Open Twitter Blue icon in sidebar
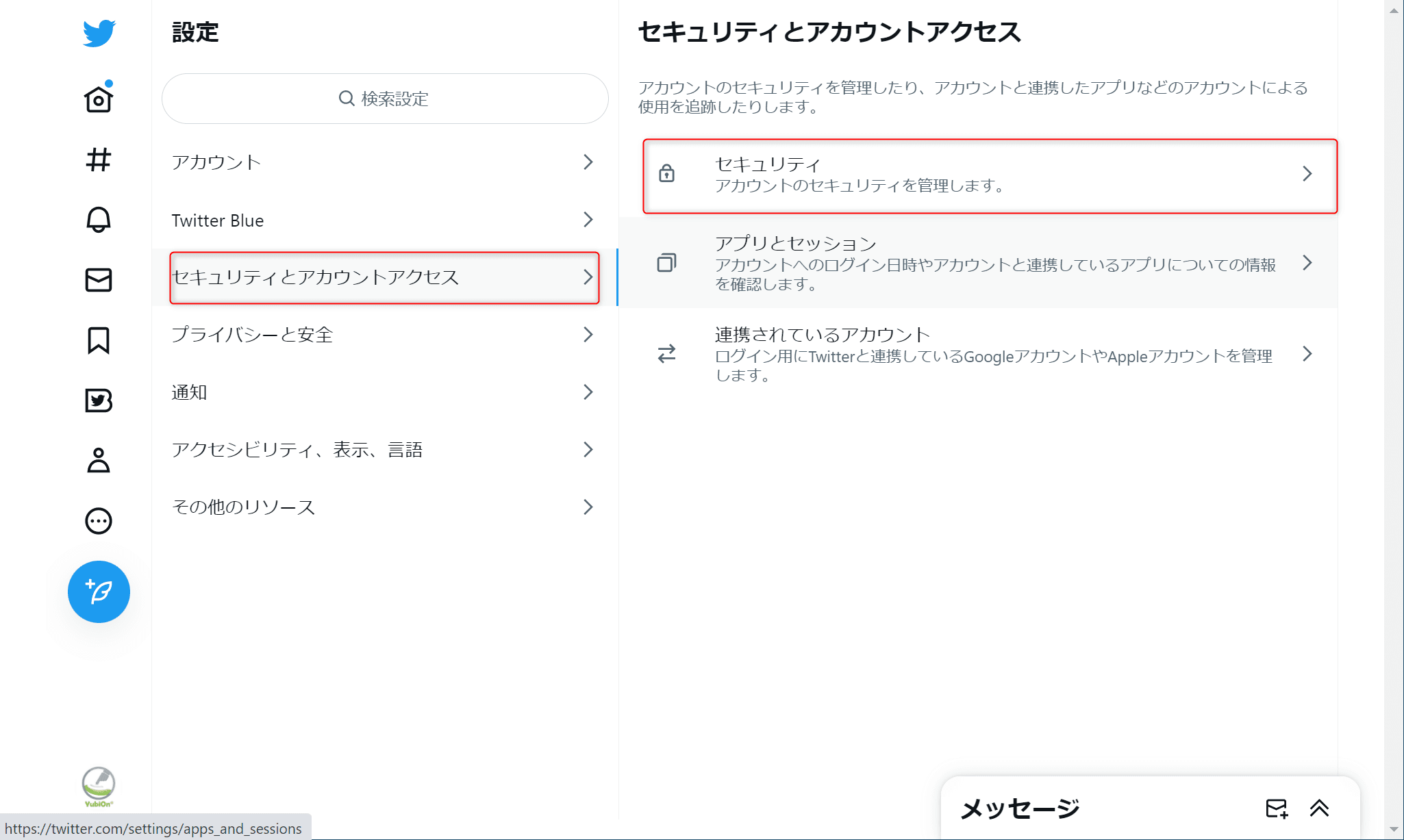 pos(99,400)
